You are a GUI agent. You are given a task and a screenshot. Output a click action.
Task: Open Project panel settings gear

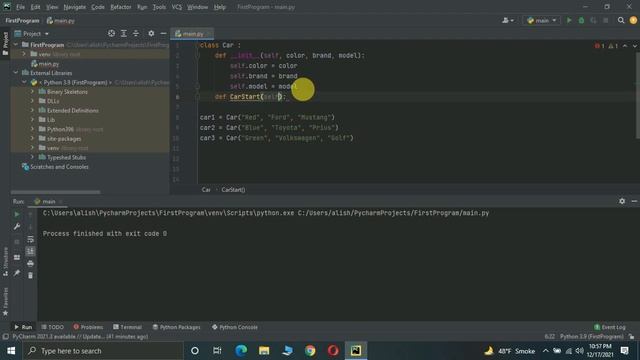pos(151,33)
